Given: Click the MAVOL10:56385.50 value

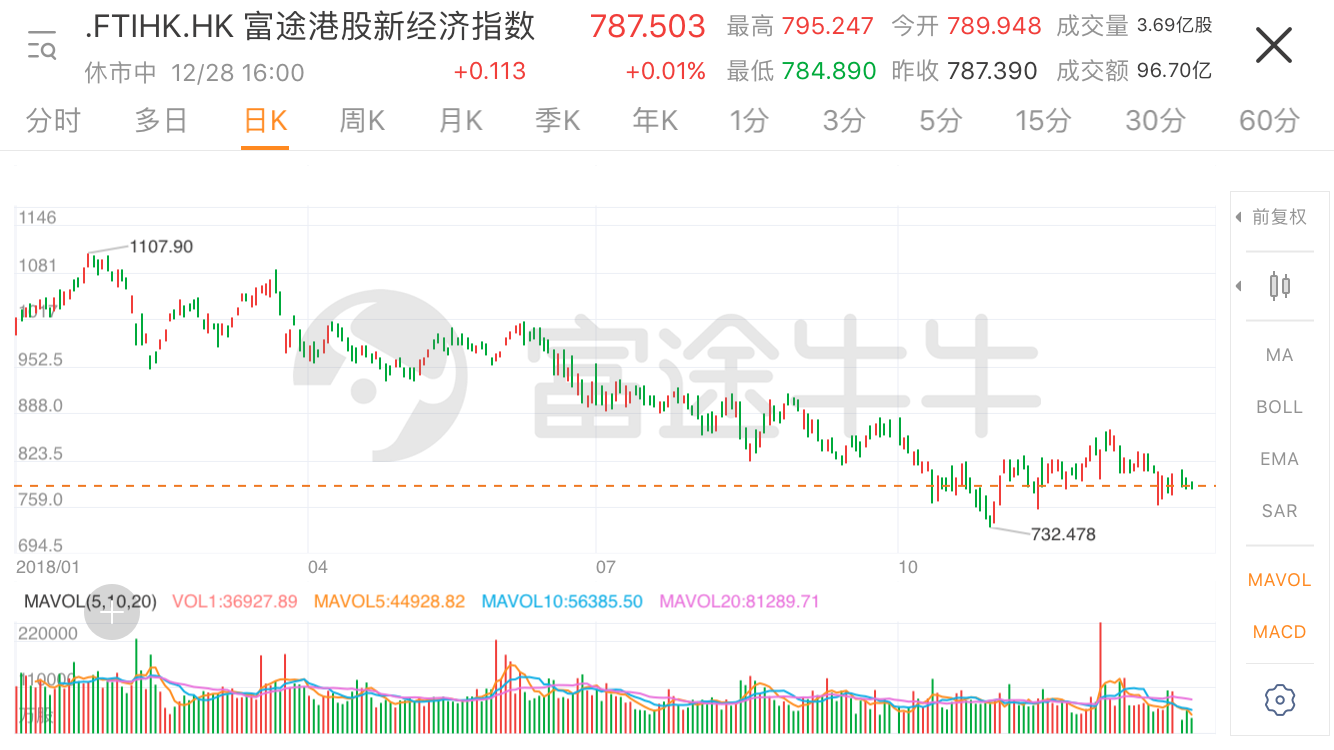Looking at the screenshot, I should [x=562, y=601].
